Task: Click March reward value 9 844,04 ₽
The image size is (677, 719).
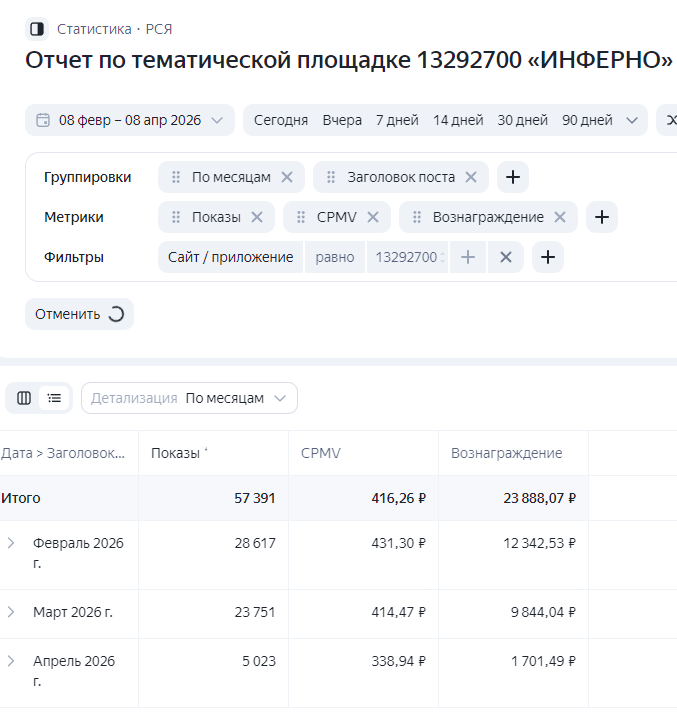Action: (544, 612)
